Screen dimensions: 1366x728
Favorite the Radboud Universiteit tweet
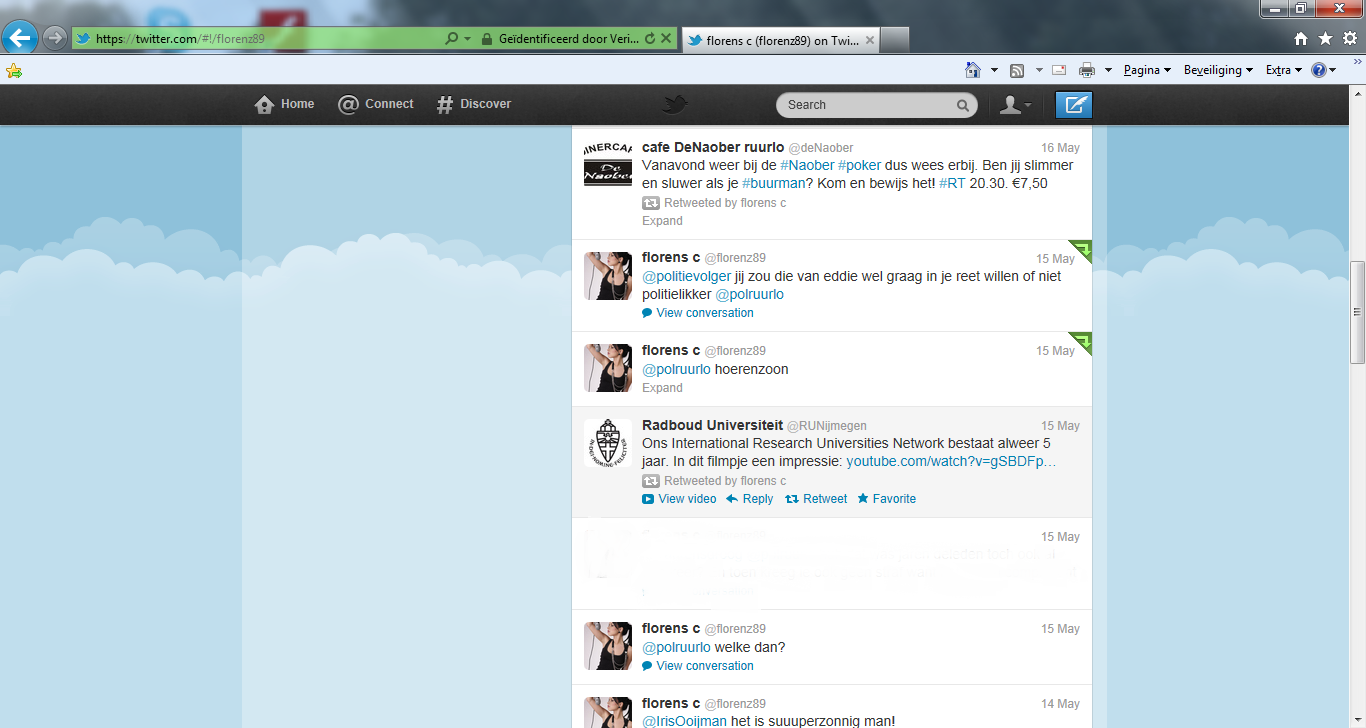(886, 499)
